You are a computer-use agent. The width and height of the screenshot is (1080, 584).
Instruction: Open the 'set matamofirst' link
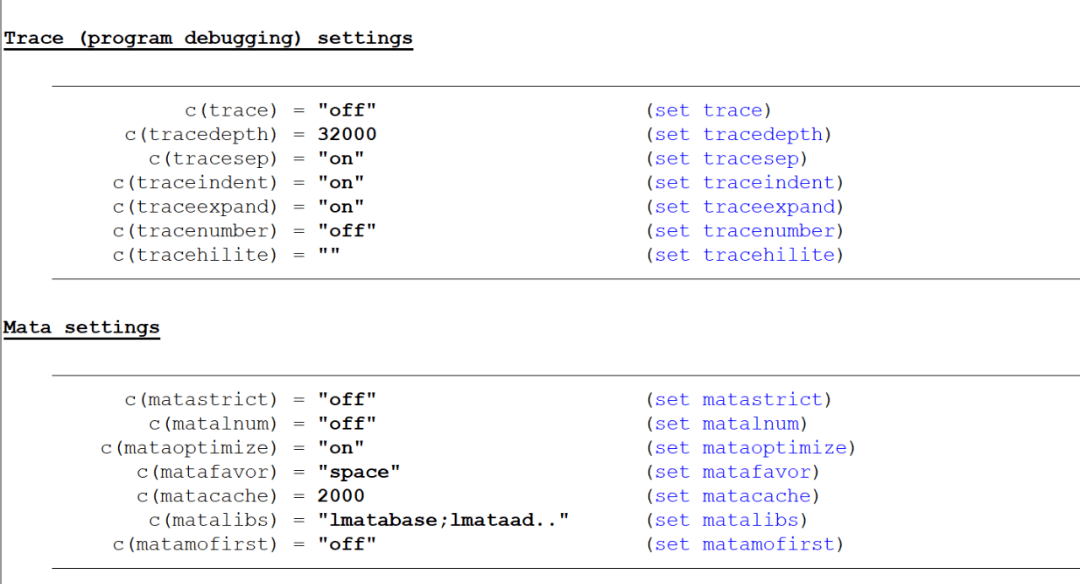(744, 544)
